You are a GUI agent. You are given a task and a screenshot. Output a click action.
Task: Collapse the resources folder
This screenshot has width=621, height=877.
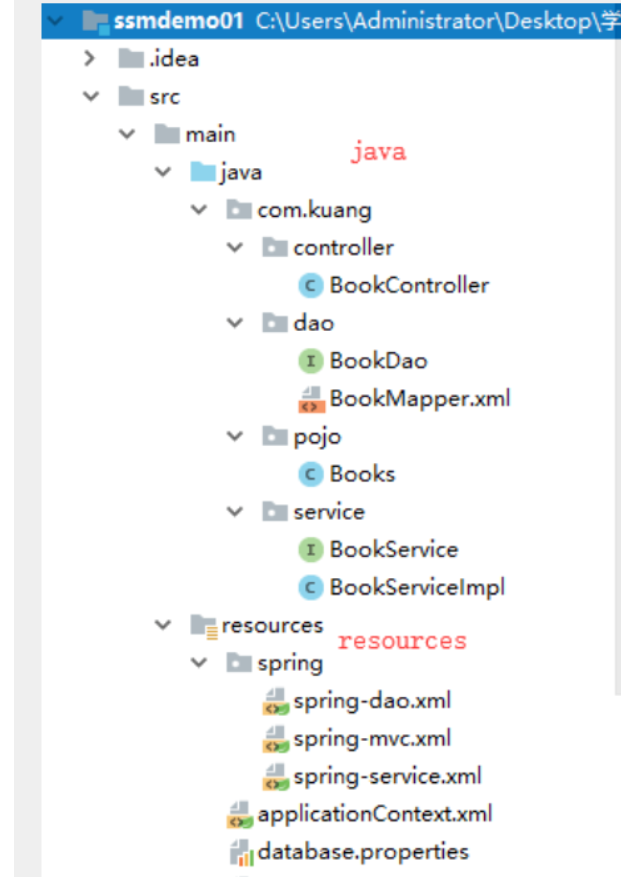(x=163, y=625)
